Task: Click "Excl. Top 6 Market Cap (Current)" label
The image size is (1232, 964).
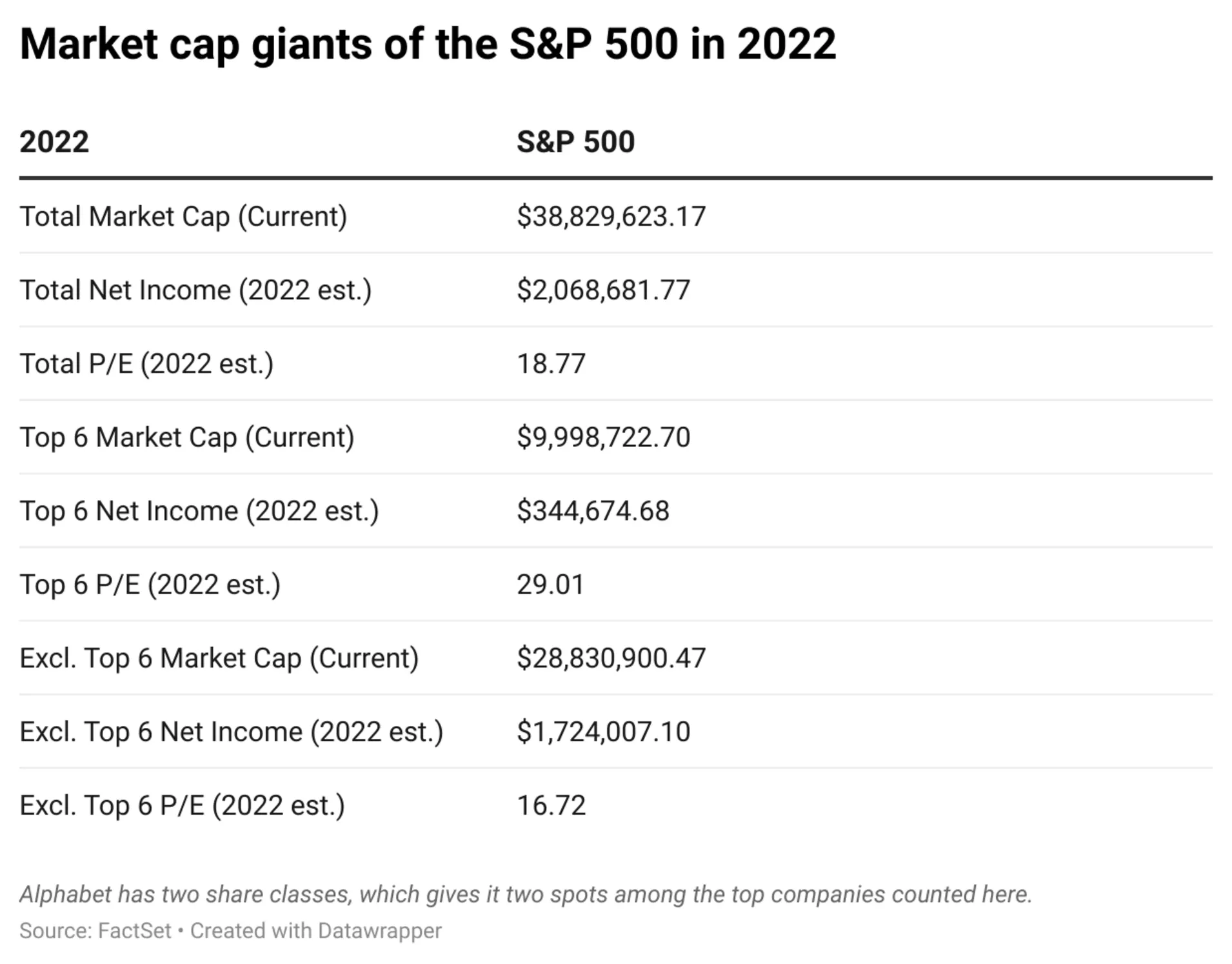Action: click(x=219, y=658)
